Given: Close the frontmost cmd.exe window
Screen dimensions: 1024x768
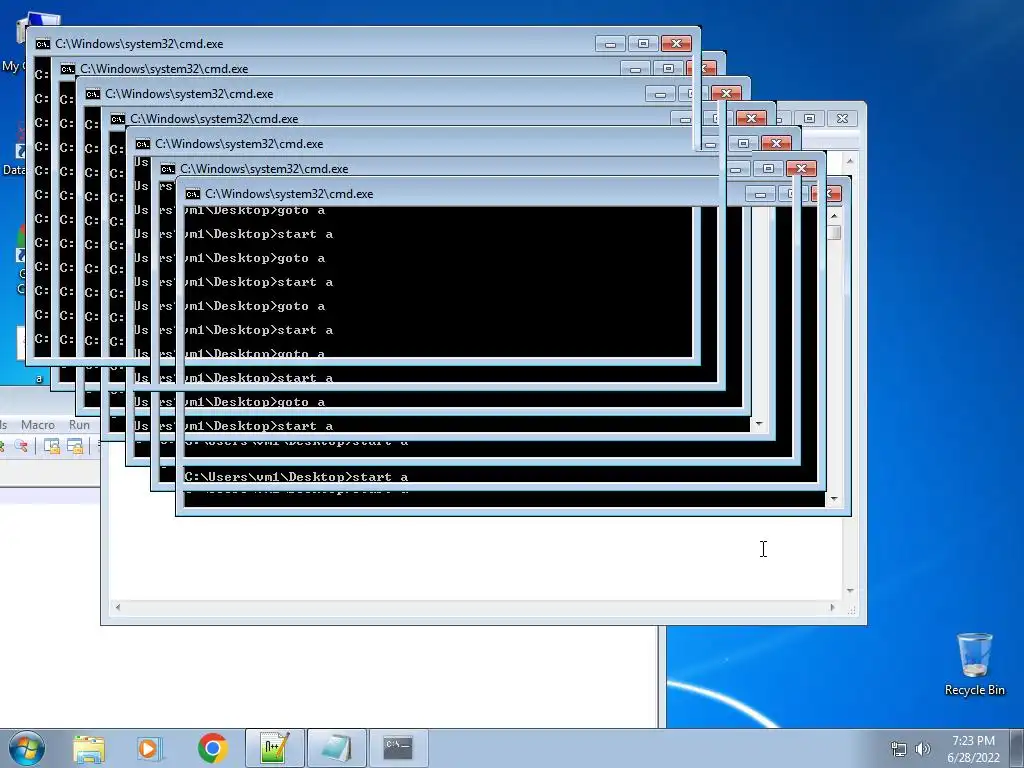Looking at the screenshot, I should coord(676,44).
